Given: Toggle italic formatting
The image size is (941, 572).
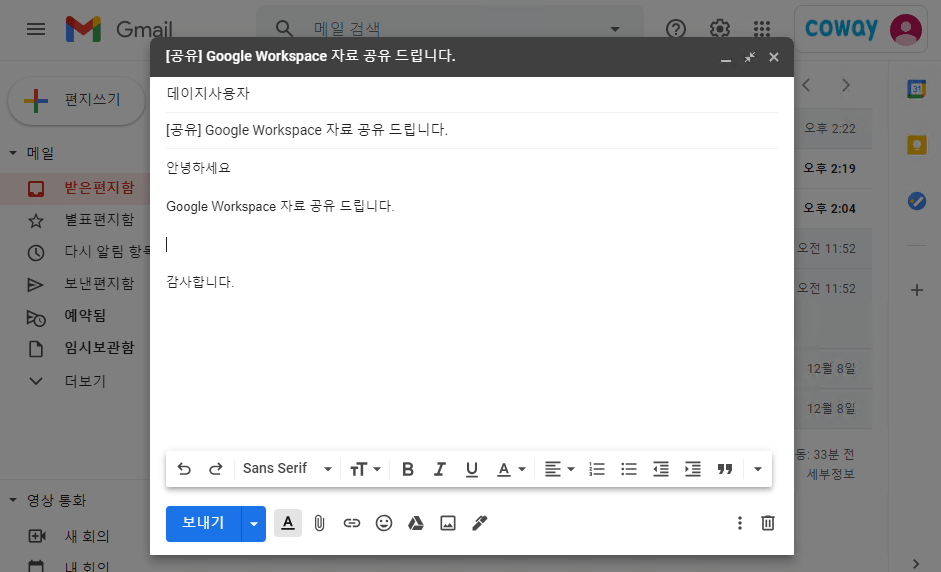Looking at the screenshot, I should [x=440, y=469].
